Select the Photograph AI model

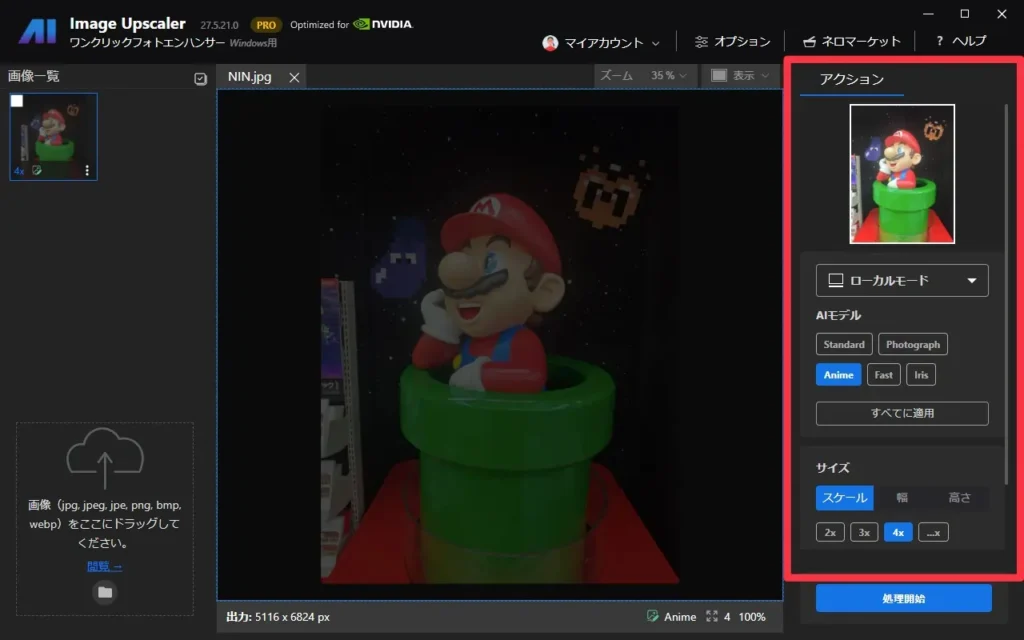(x=912, y=344)
